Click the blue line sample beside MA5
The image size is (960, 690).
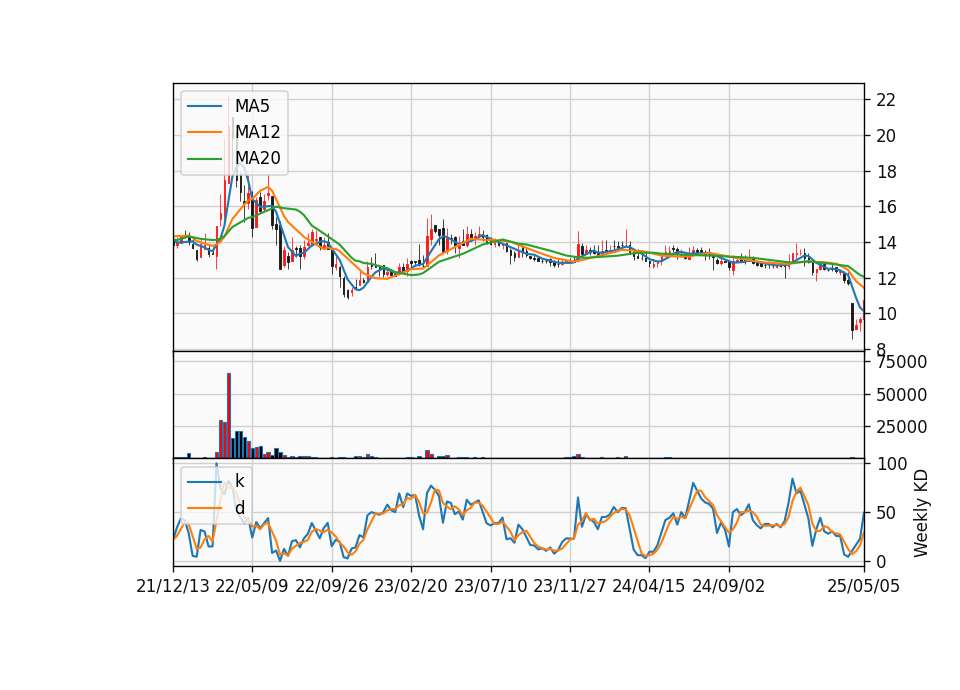[204, 106]
